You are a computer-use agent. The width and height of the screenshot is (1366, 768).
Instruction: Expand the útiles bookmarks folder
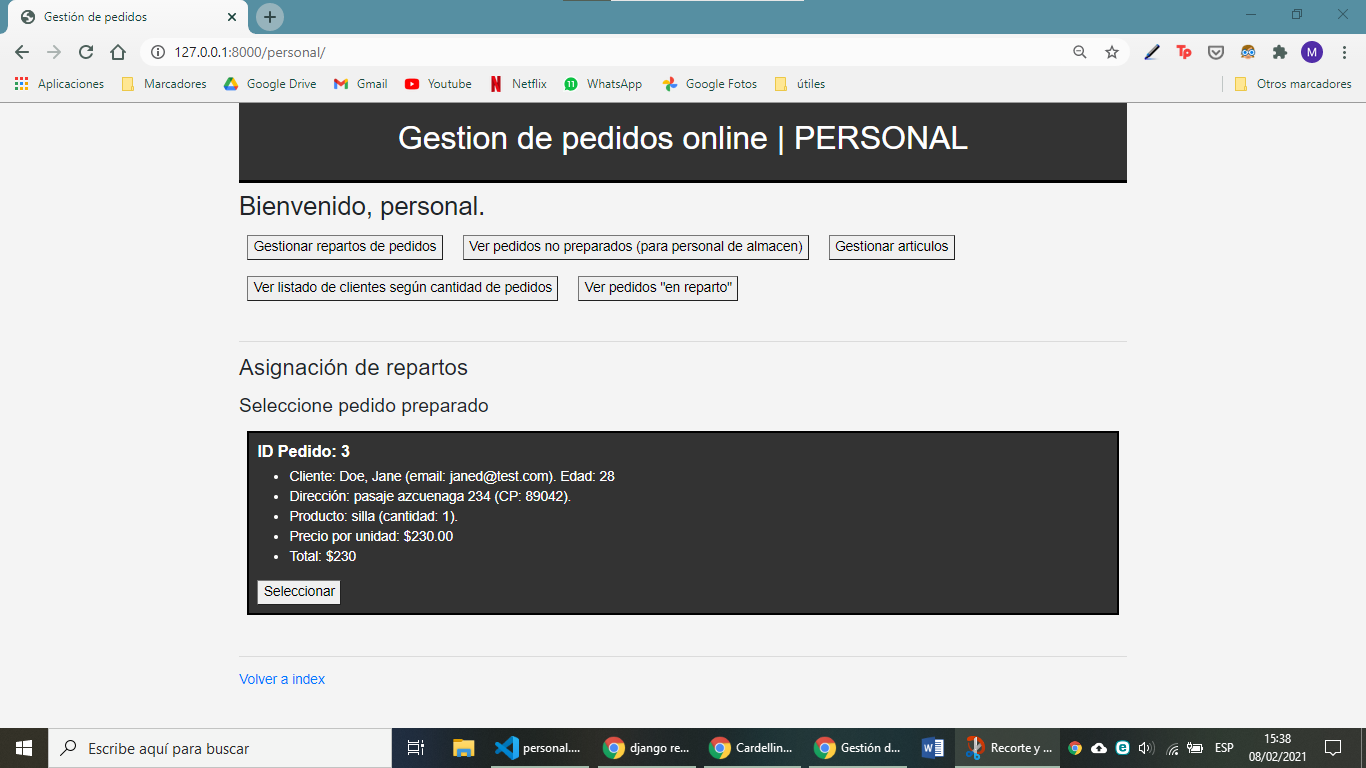800,84
